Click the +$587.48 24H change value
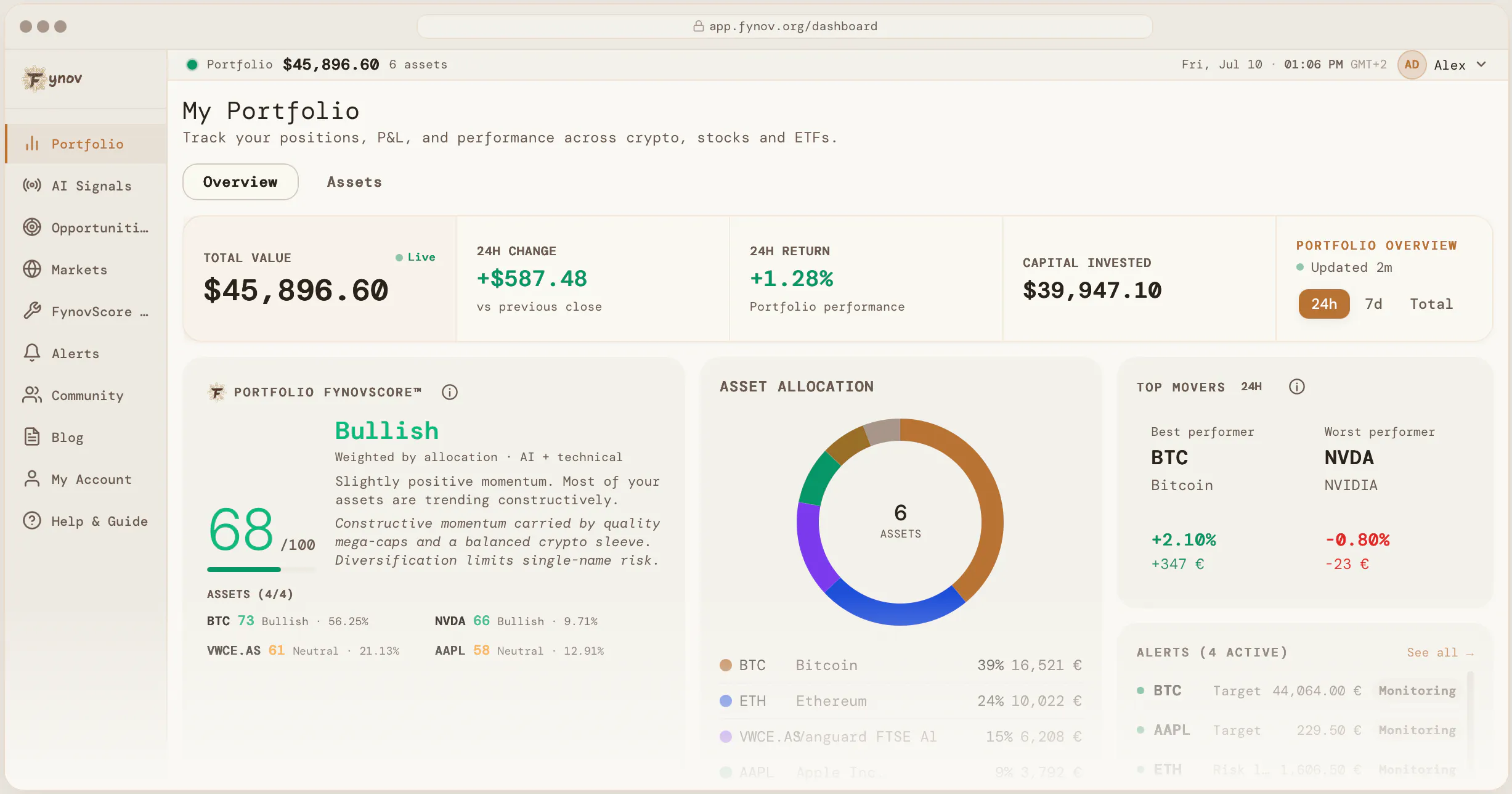1512x794 pixels. [x=532, y=279]
